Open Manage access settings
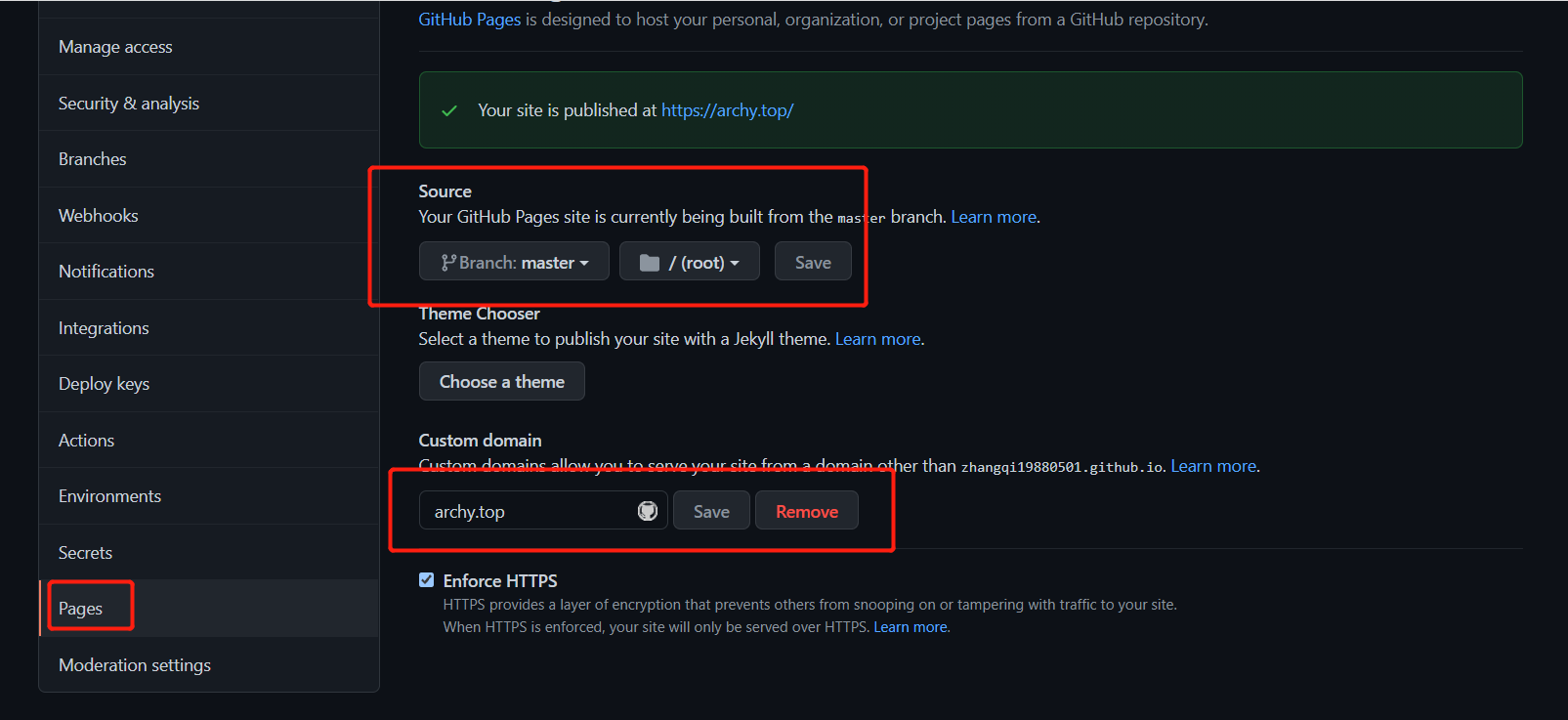1568x720 pixels. tap(209, 47)
